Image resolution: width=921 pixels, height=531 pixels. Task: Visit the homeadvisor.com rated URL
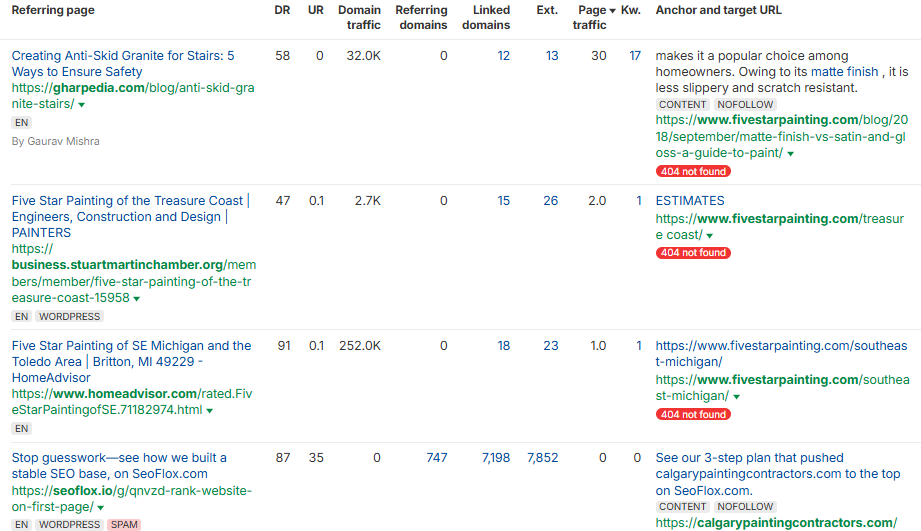tap(132, 402)
